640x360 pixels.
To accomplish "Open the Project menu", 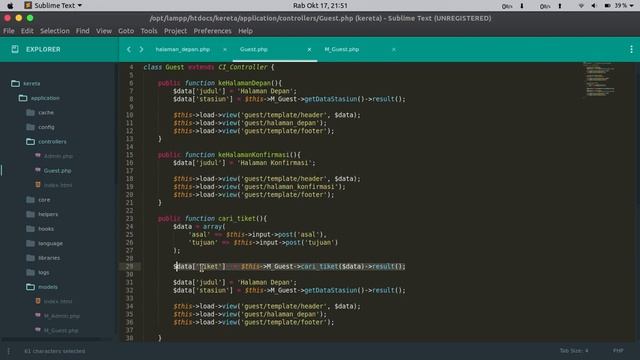I will [x=176, y=31].
